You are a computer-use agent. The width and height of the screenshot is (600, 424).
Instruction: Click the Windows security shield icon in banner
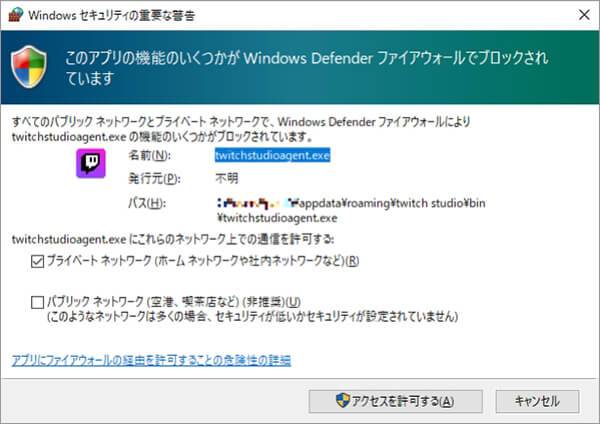coord(29,67)
